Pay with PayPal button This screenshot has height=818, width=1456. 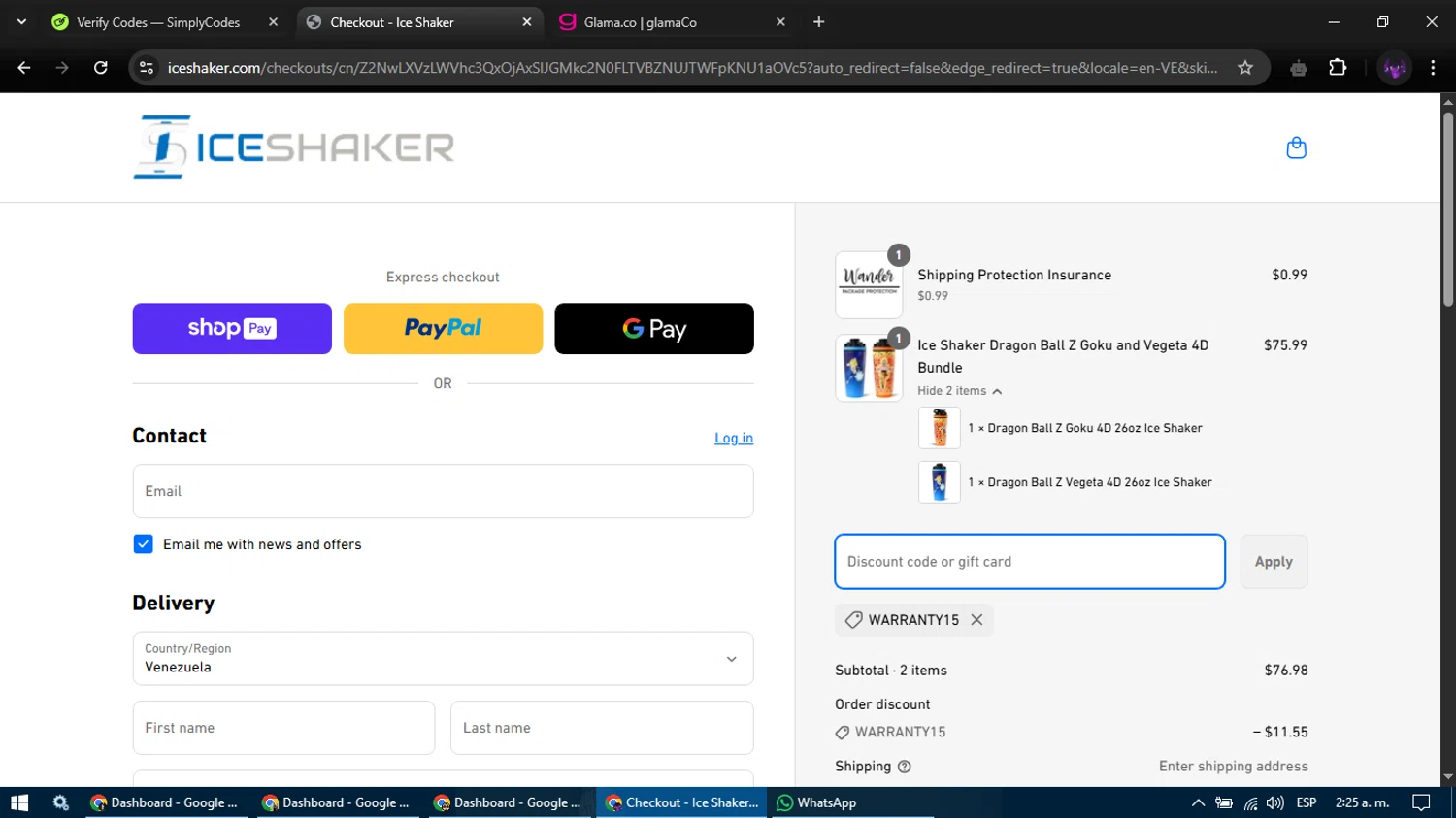click(x=443, y=328)
